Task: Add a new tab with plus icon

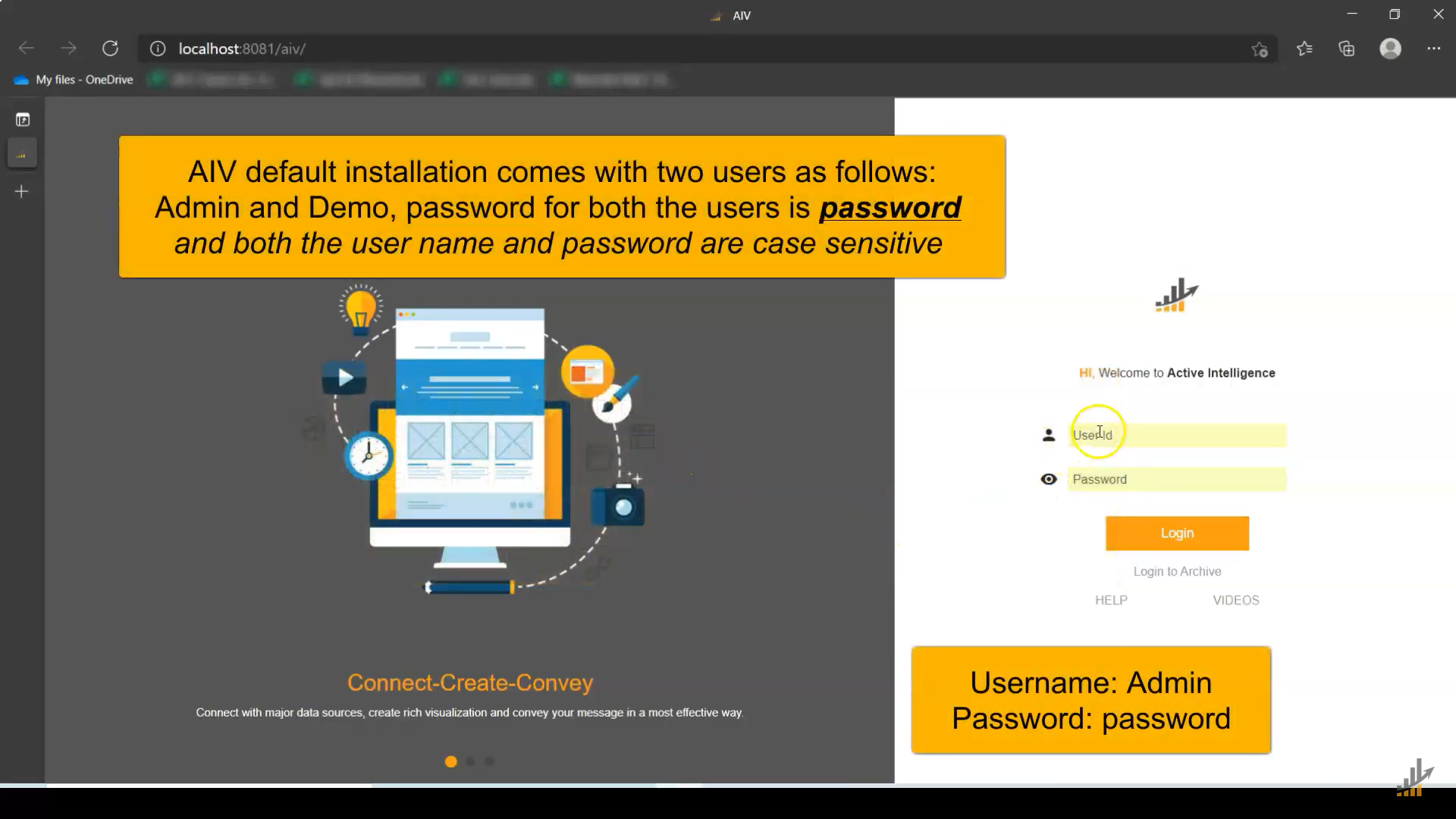Action: tap(22, 191)
